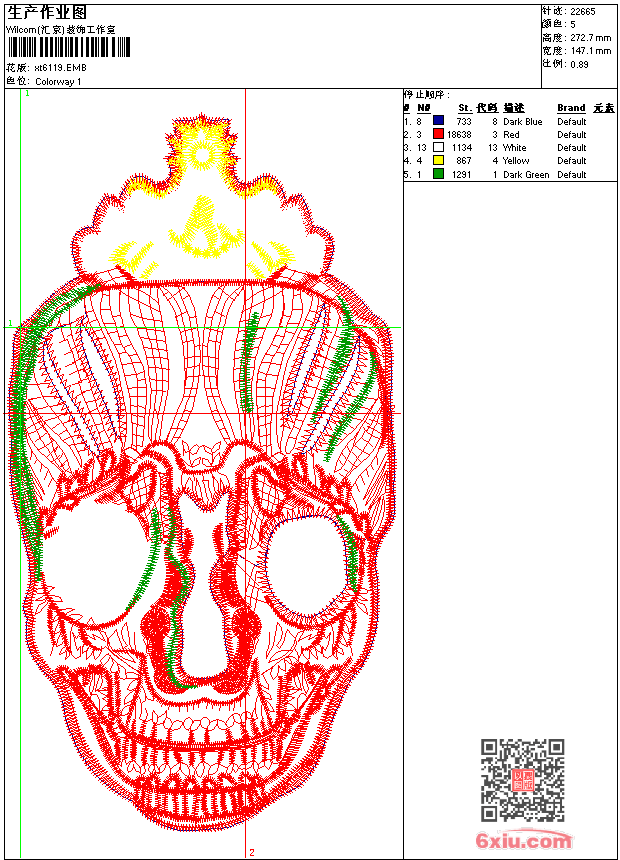The width and height of the screenshot is (620, 860).
Task: Click the Dark Blue color swatch
Action: coord(438,121)
